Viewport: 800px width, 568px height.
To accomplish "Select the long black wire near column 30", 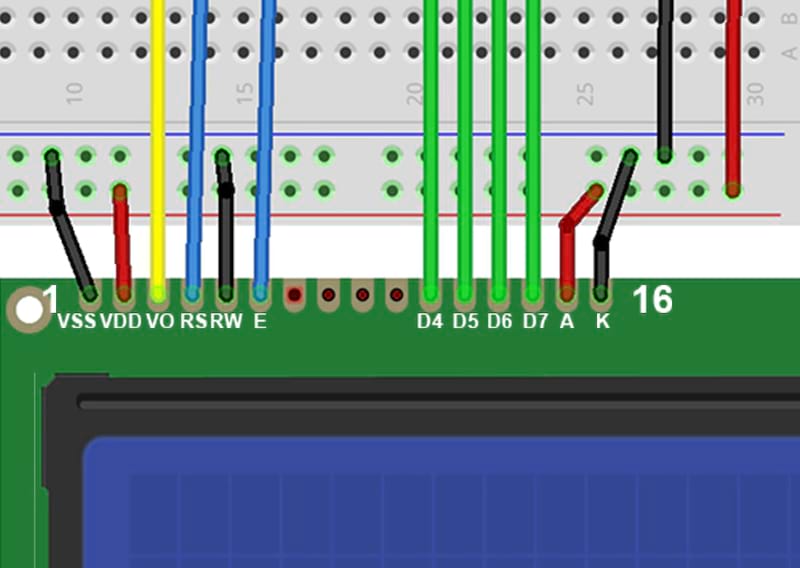I will pos(665,82).
